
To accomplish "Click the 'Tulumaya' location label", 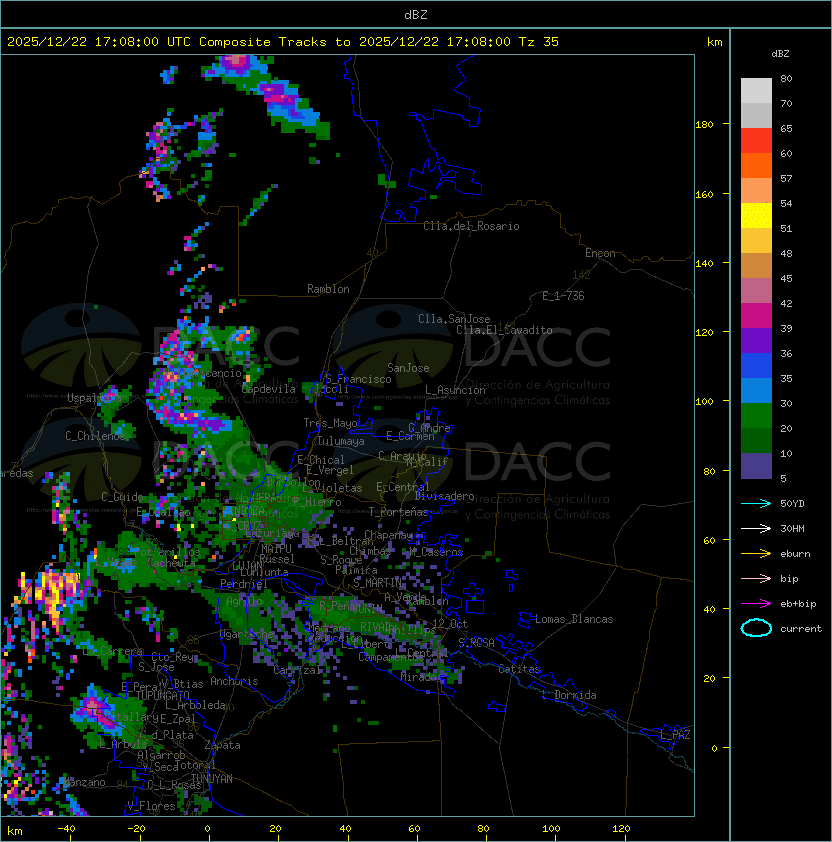I will pos(341,441).
